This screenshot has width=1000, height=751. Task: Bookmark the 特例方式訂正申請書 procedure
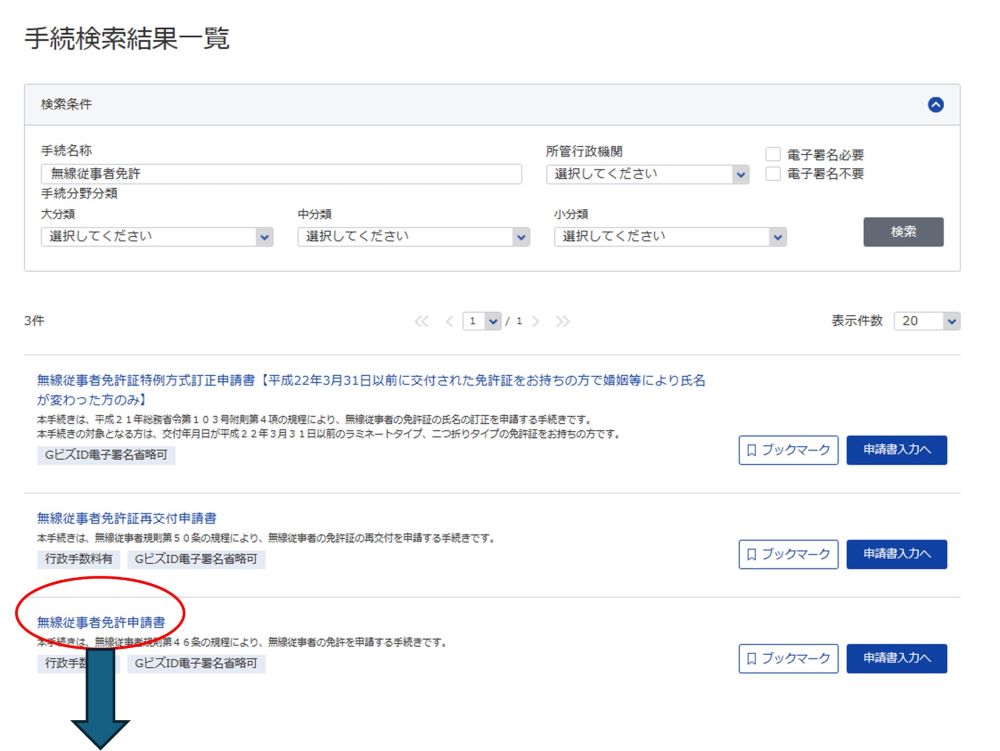pyautogui.click(x=788, y=450)
